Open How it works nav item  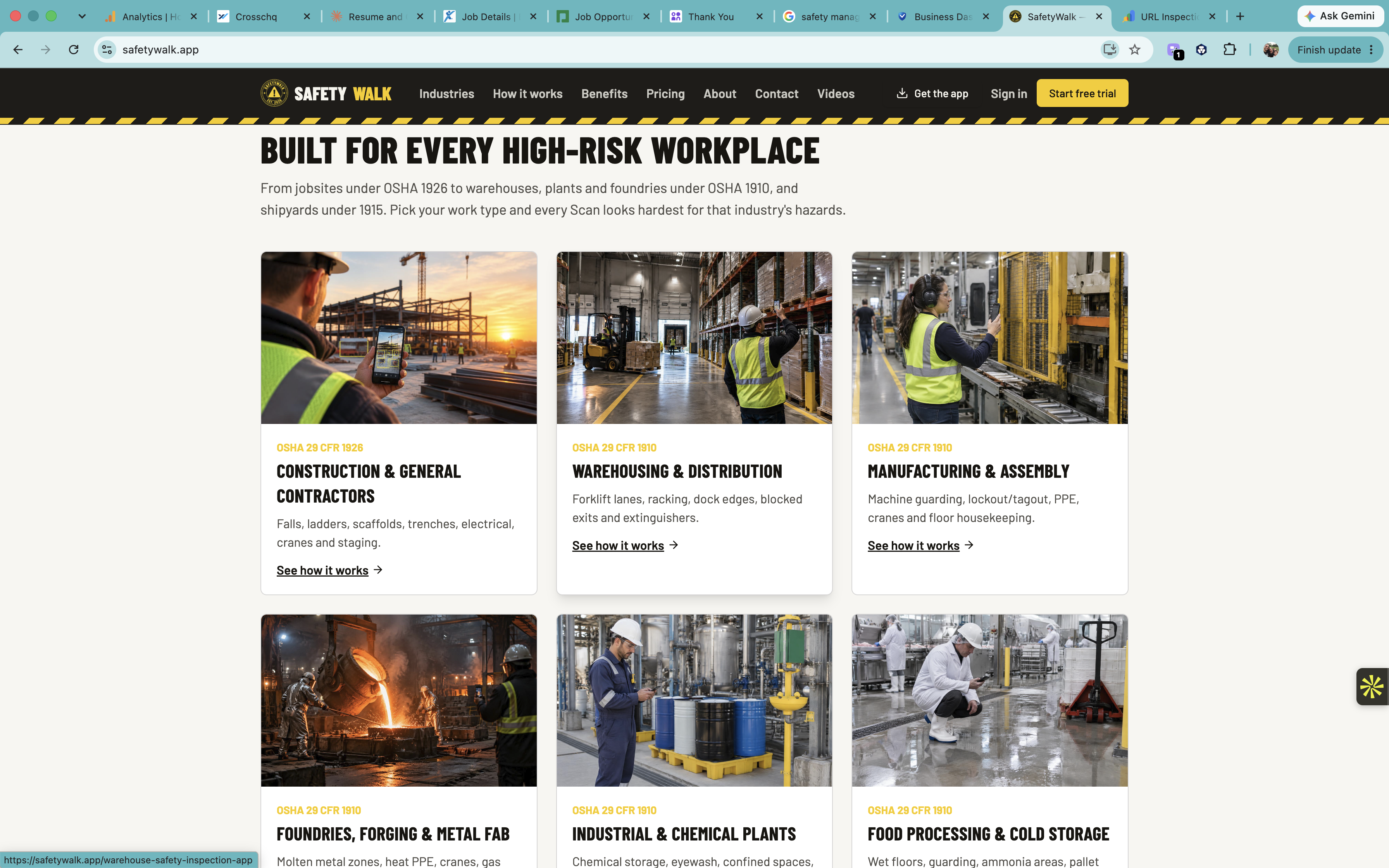point(527,93)
